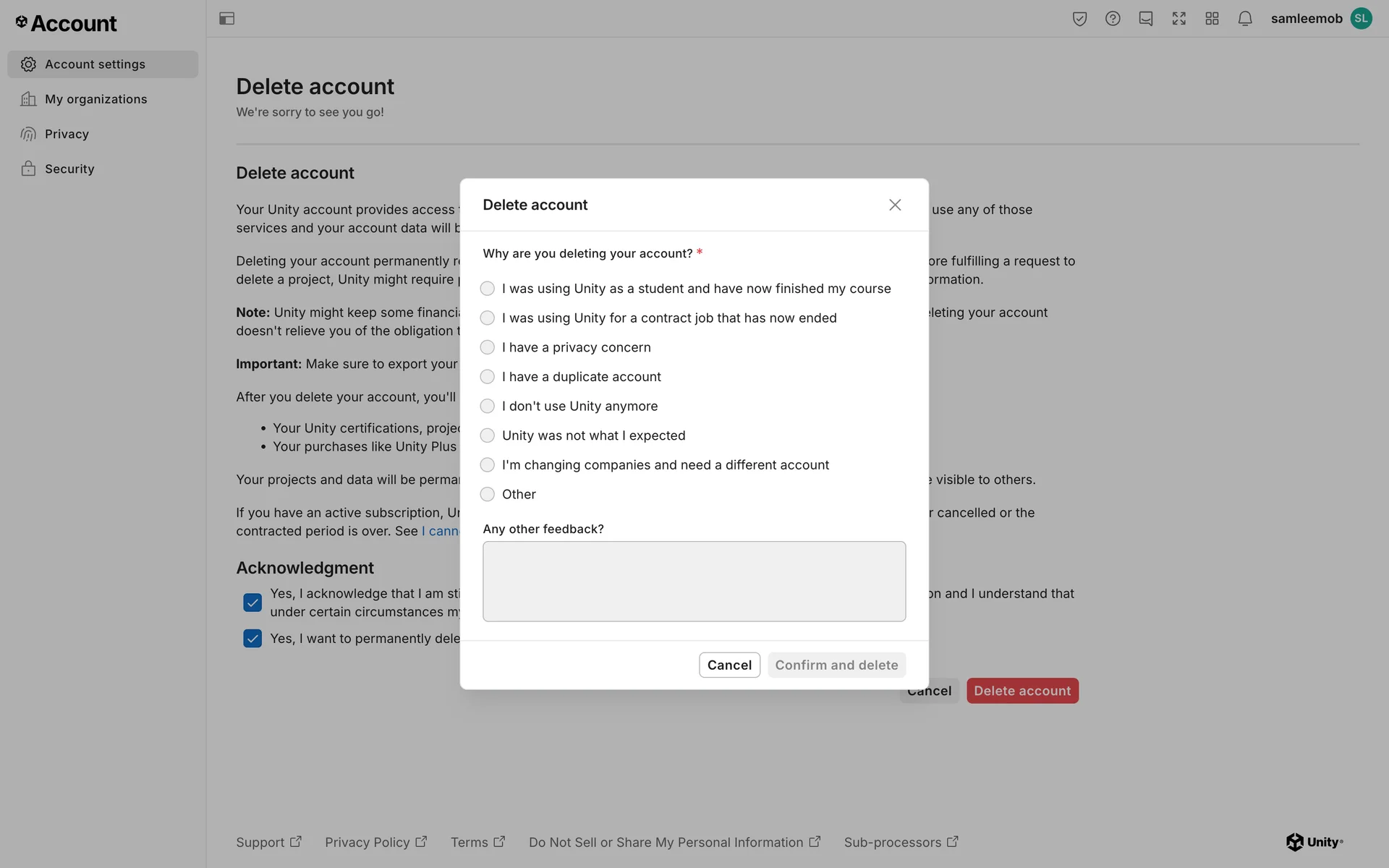Image resolution: width=1389 pixels, height=868 pixels.
Task: Open the Privacy Policy footer link
Action: 375,842
